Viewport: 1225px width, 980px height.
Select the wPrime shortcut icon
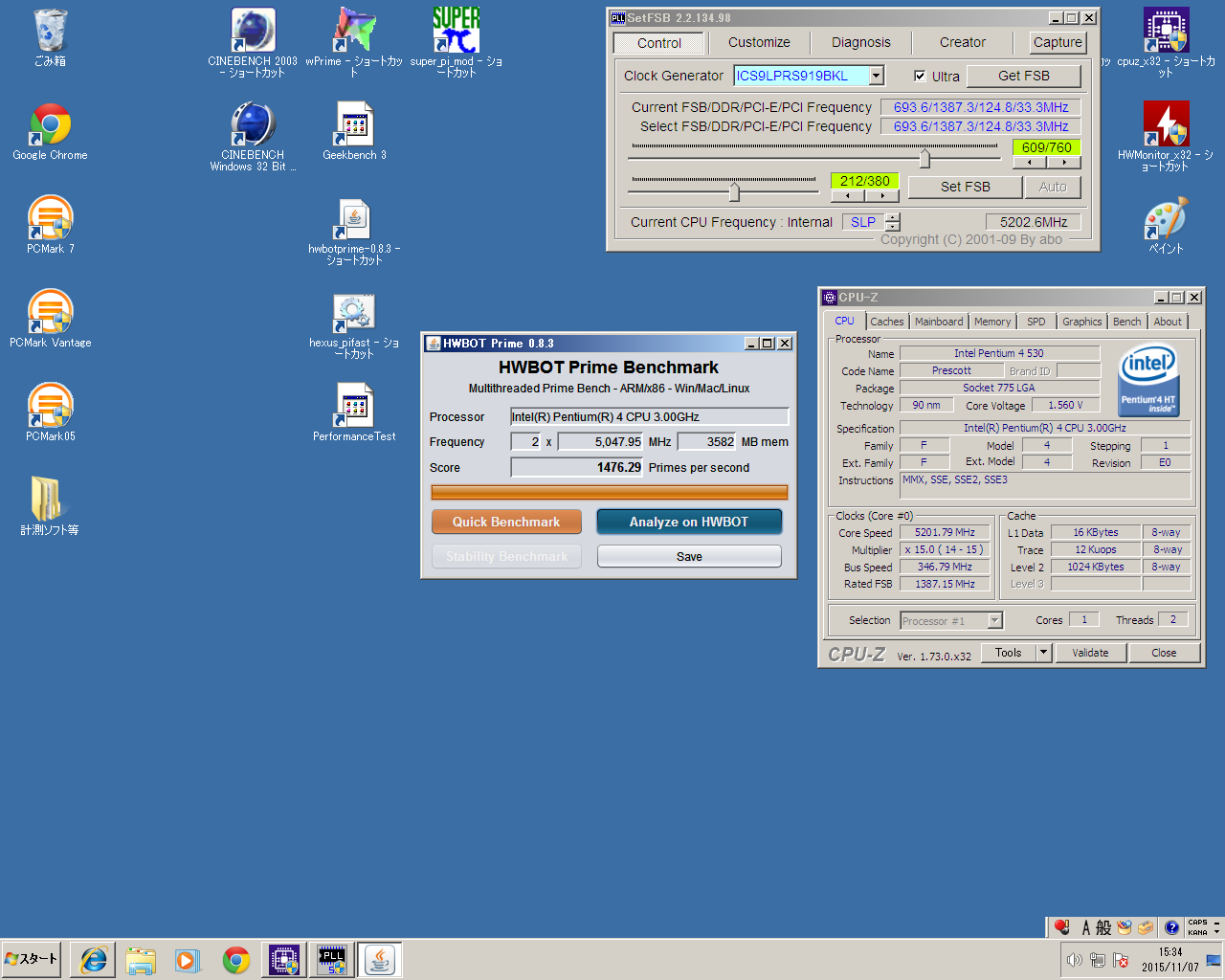tap(354, 43)
